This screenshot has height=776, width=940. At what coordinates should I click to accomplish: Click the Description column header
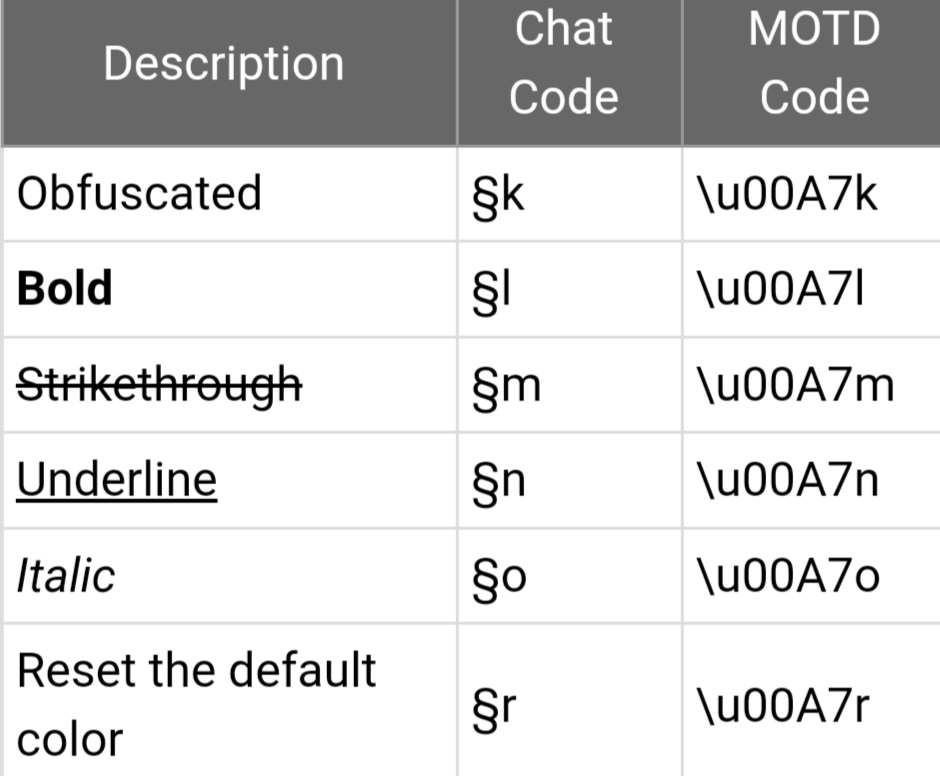point(223,64)
